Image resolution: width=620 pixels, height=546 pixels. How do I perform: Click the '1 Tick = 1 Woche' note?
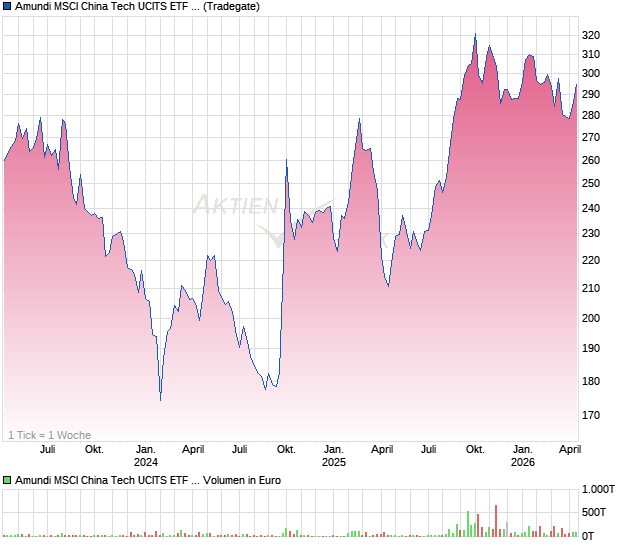(x=50, y=435)
